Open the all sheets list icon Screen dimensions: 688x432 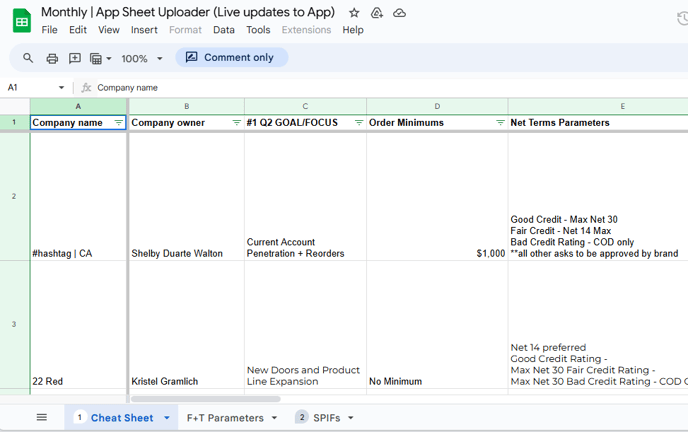[41, 417]
